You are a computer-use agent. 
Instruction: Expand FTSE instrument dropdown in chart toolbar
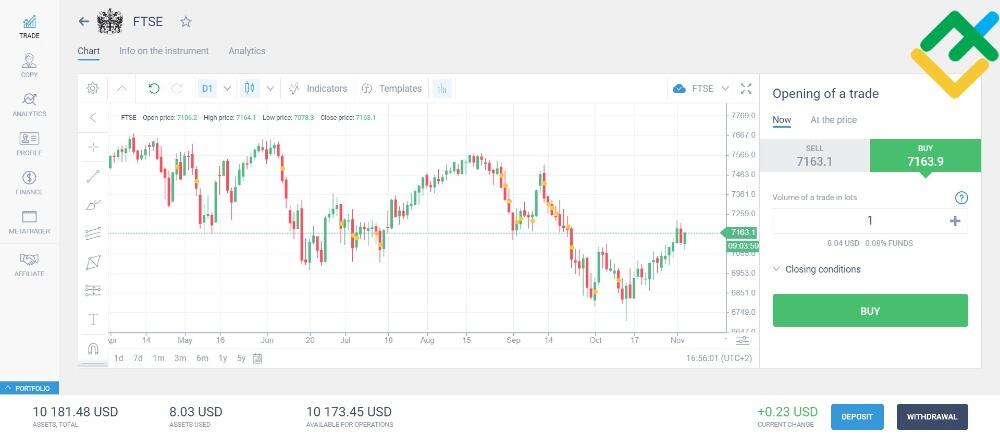click(725, 89)
